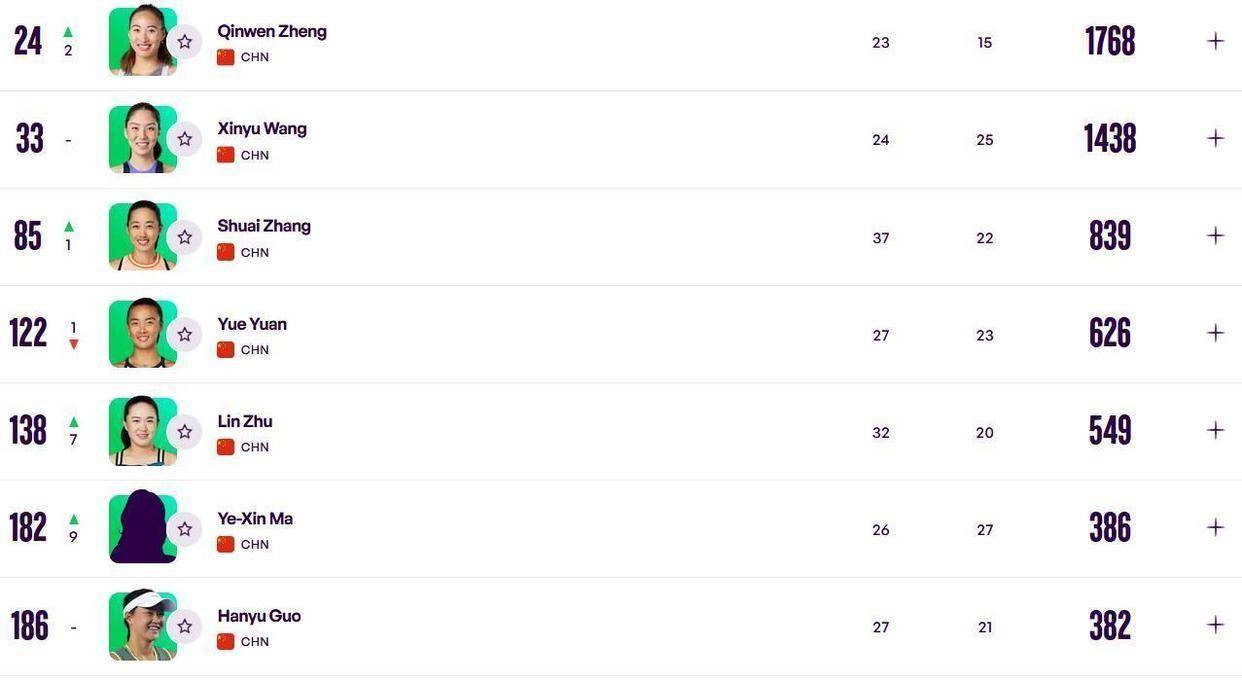The image size is (1242, 681).
Task: Click the plus icon for Hanyu Guo
Action: [1215, 625]
